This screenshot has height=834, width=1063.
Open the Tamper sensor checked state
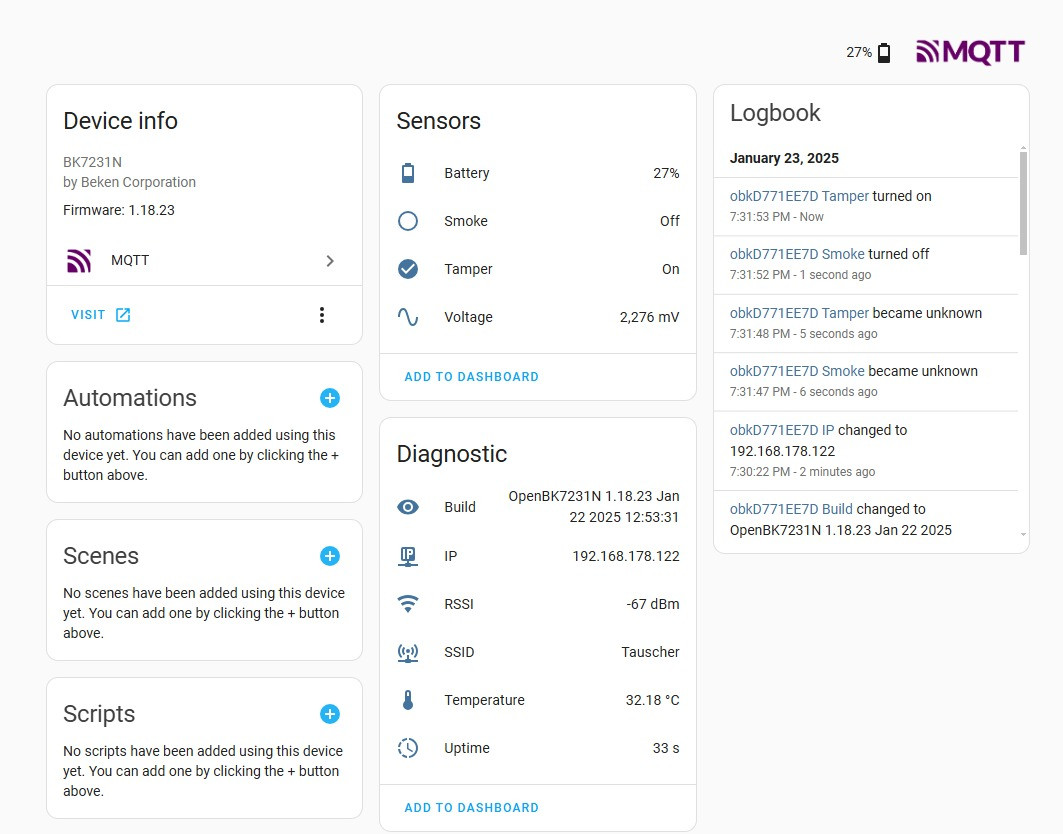tap(538, 269)
